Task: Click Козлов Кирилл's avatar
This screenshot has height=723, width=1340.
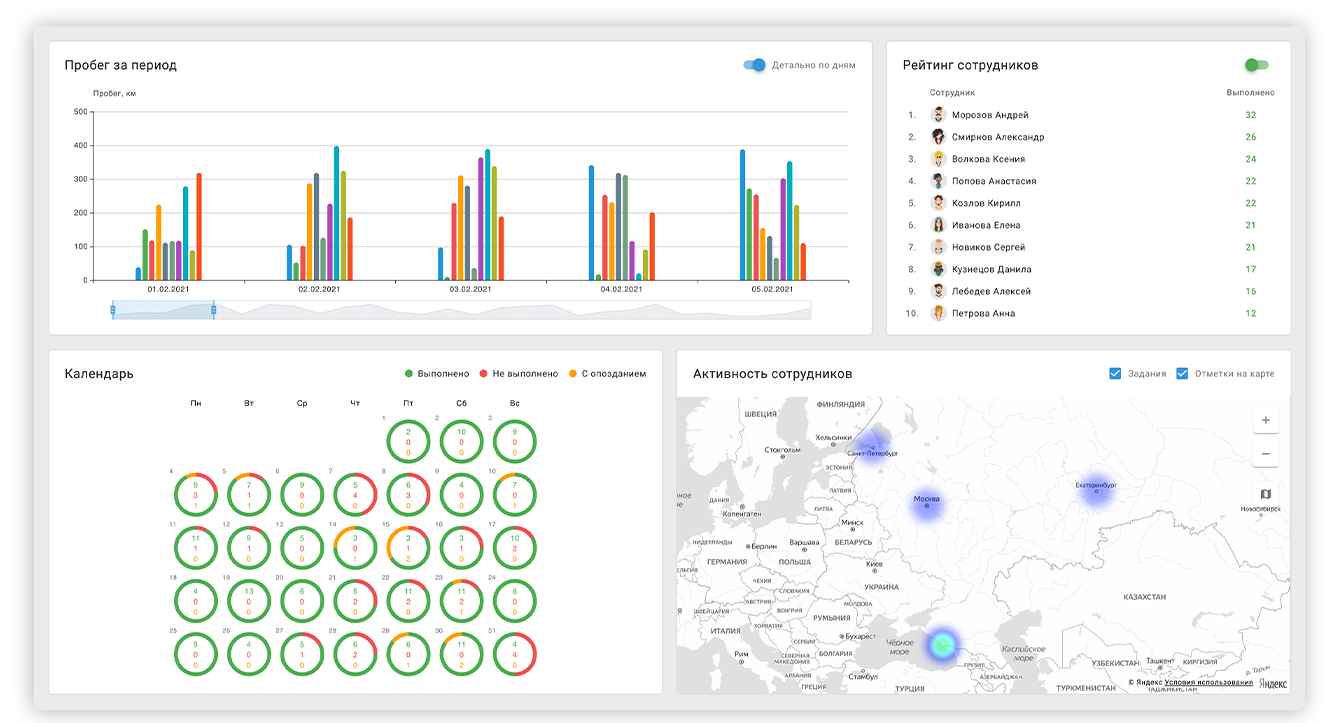Action: pos(939,203)
